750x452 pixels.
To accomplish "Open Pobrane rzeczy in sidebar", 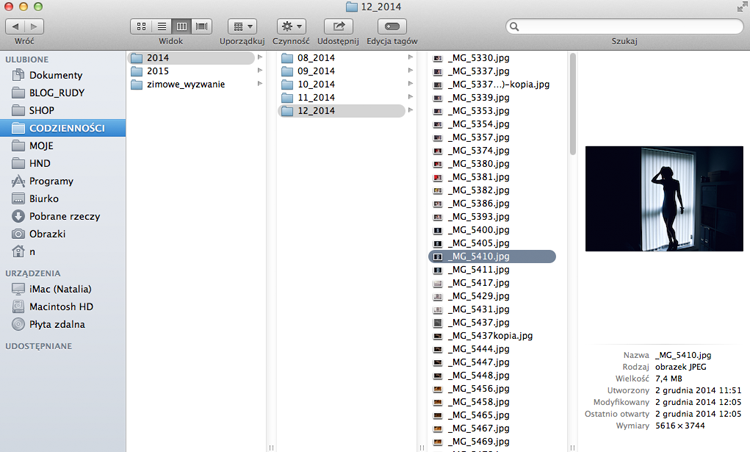I will click(63, 216).
